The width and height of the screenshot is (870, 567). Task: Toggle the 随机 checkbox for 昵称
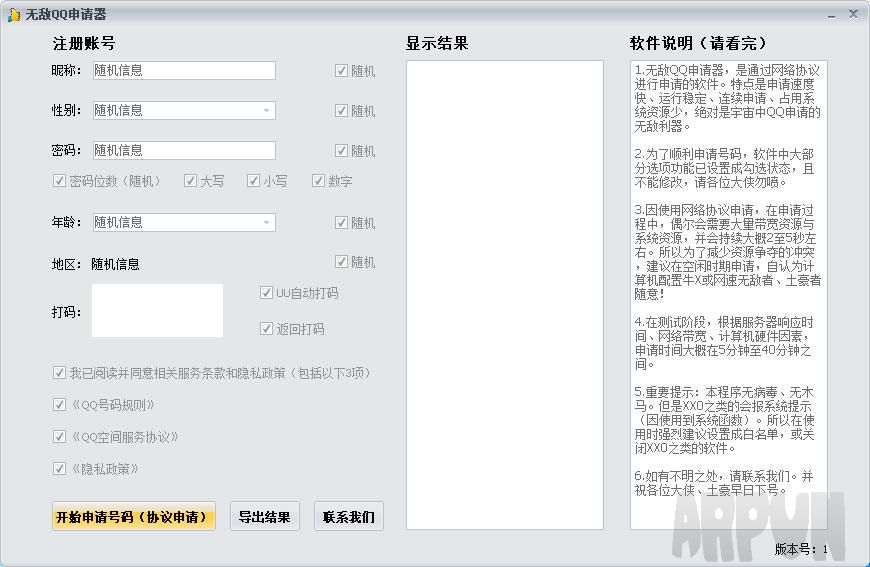(341, 70)
